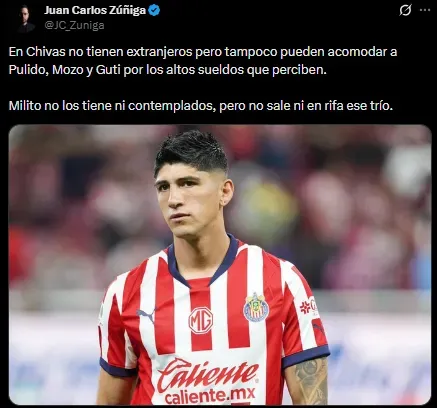
Task: Click the blue verified checkmark badge
Action: tap(154, 10)
